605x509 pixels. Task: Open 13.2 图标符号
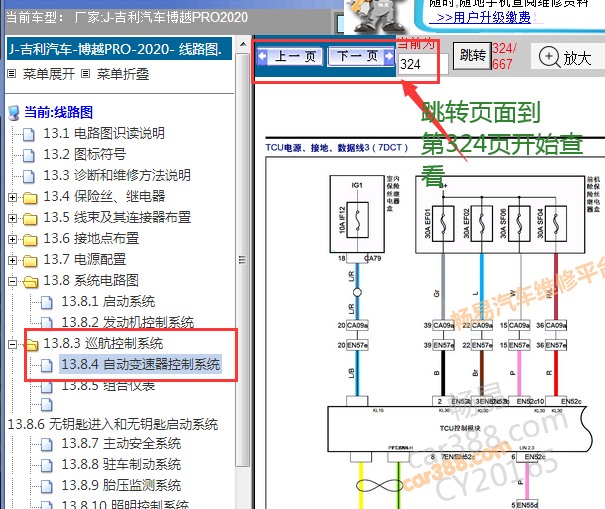[x=84, y=154]
